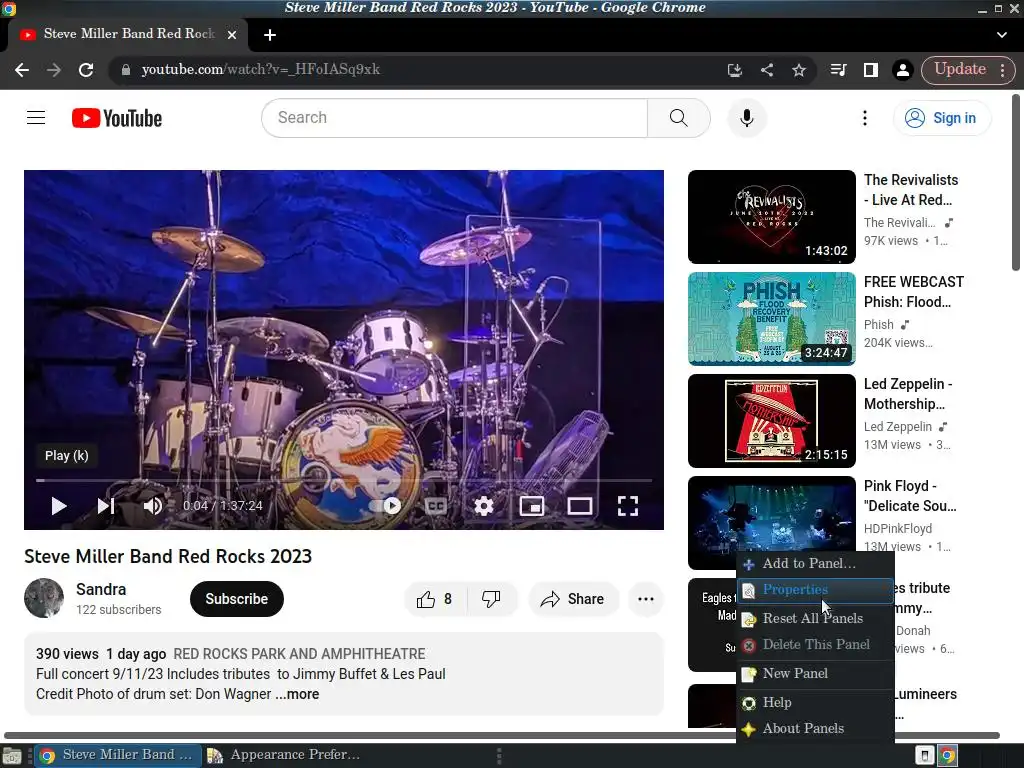Screen dimensions: 1024x768
Task: Bookmark this page with the star icon
Action: 799,70
